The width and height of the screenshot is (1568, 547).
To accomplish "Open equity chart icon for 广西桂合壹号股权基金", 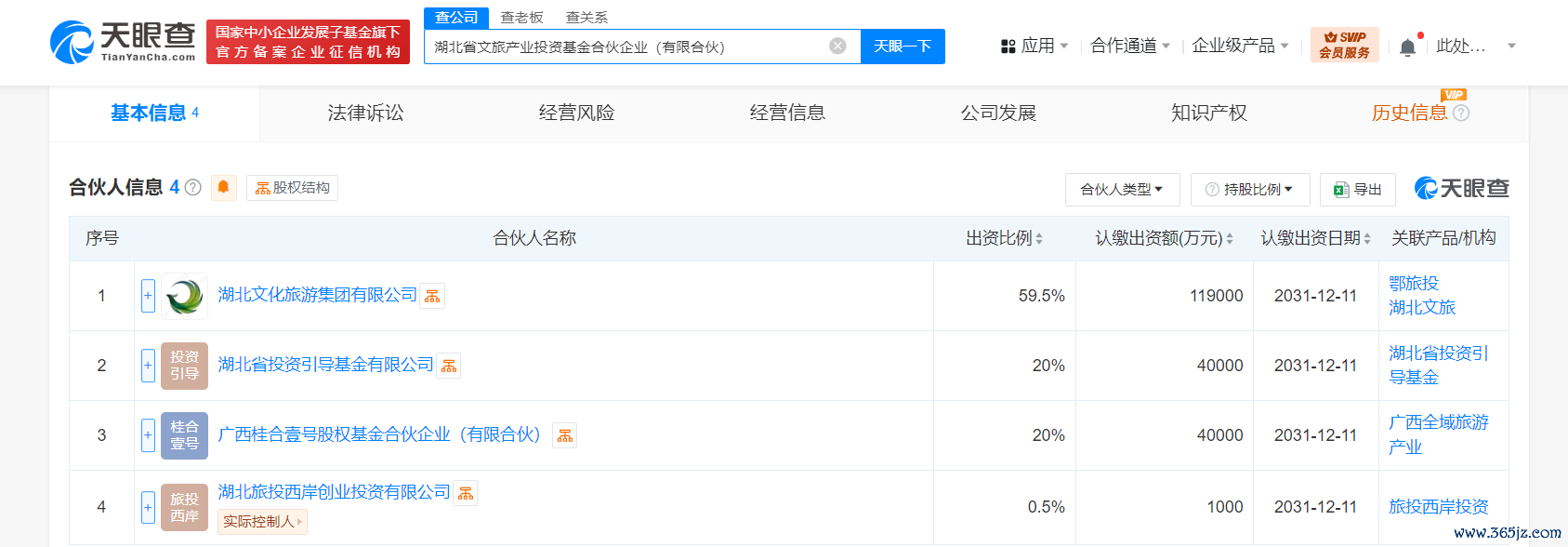I will click(x=565, y=435).
